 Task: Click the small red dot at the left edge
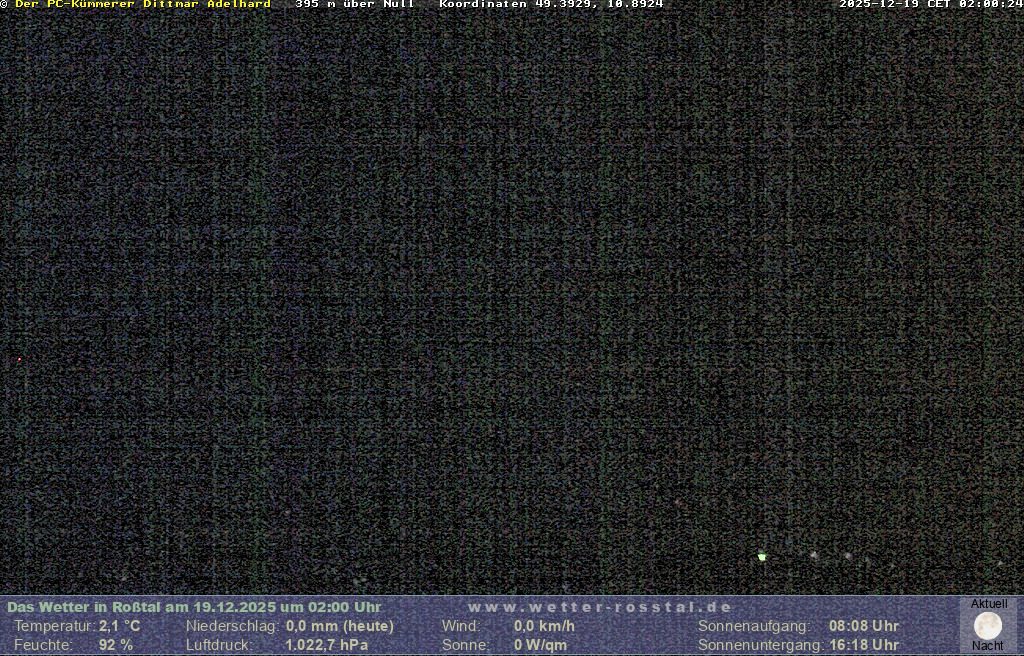pos(19,359)
